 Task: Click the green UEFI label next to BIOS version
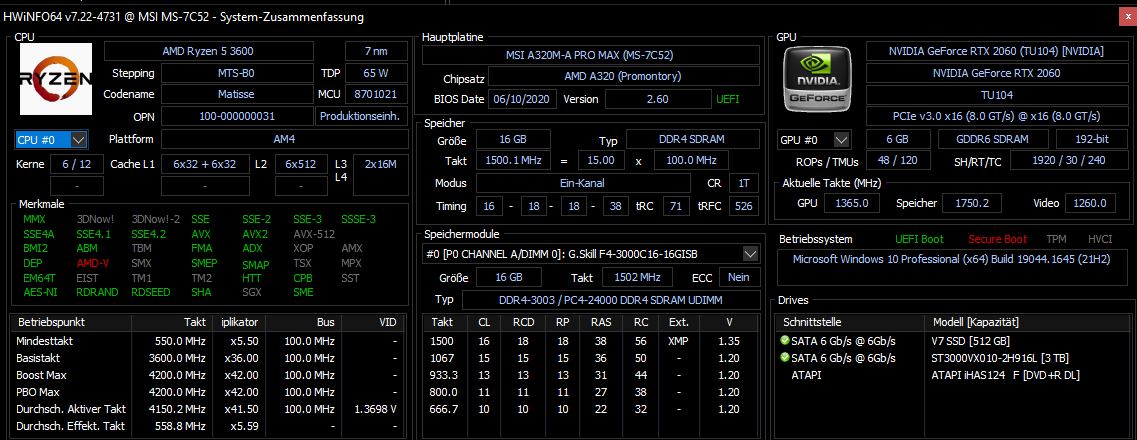click(x=727, y=99)
